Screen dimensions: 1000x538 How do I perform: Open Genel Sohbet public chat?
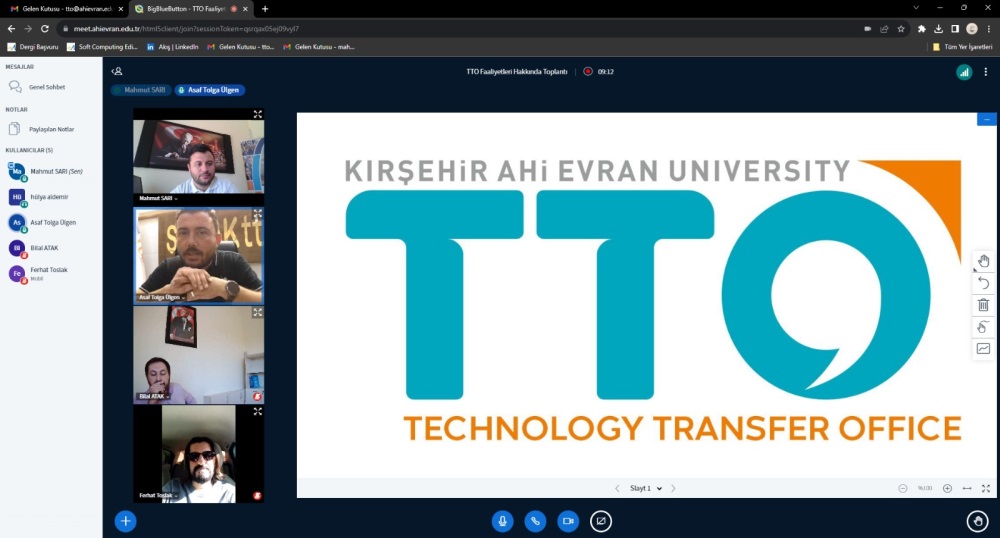click(x=46, y=87)
